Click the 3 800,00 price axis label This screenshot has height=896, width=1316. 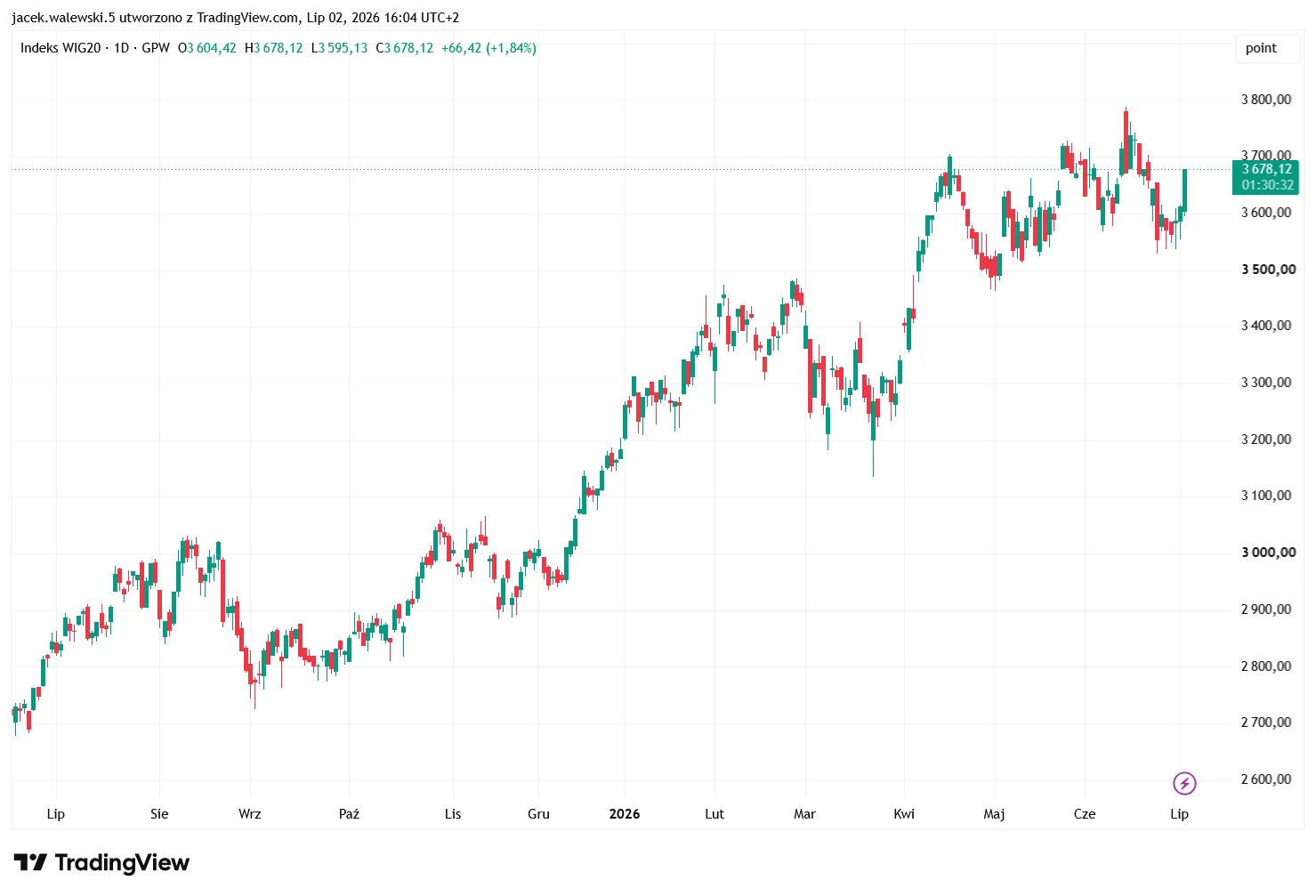click(1266, 100)
